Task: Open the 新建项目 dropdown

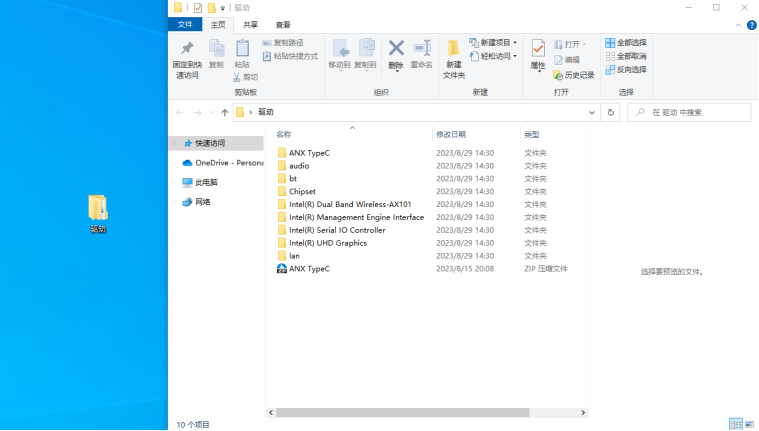Action: [x=493, y=43]
